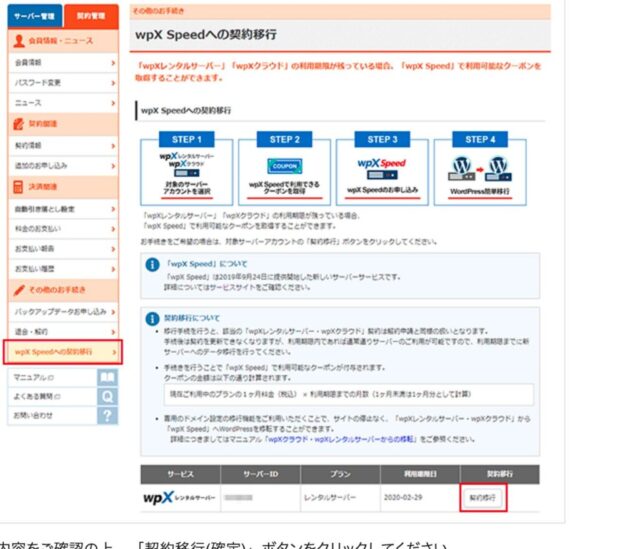Click the サービス column header

pos(180,474)
